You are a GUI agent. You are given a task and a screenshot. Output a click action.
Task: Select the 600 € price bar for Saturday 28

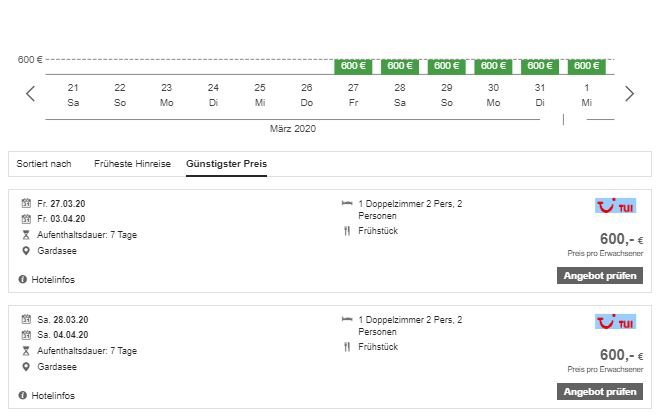tap(400, 66)
